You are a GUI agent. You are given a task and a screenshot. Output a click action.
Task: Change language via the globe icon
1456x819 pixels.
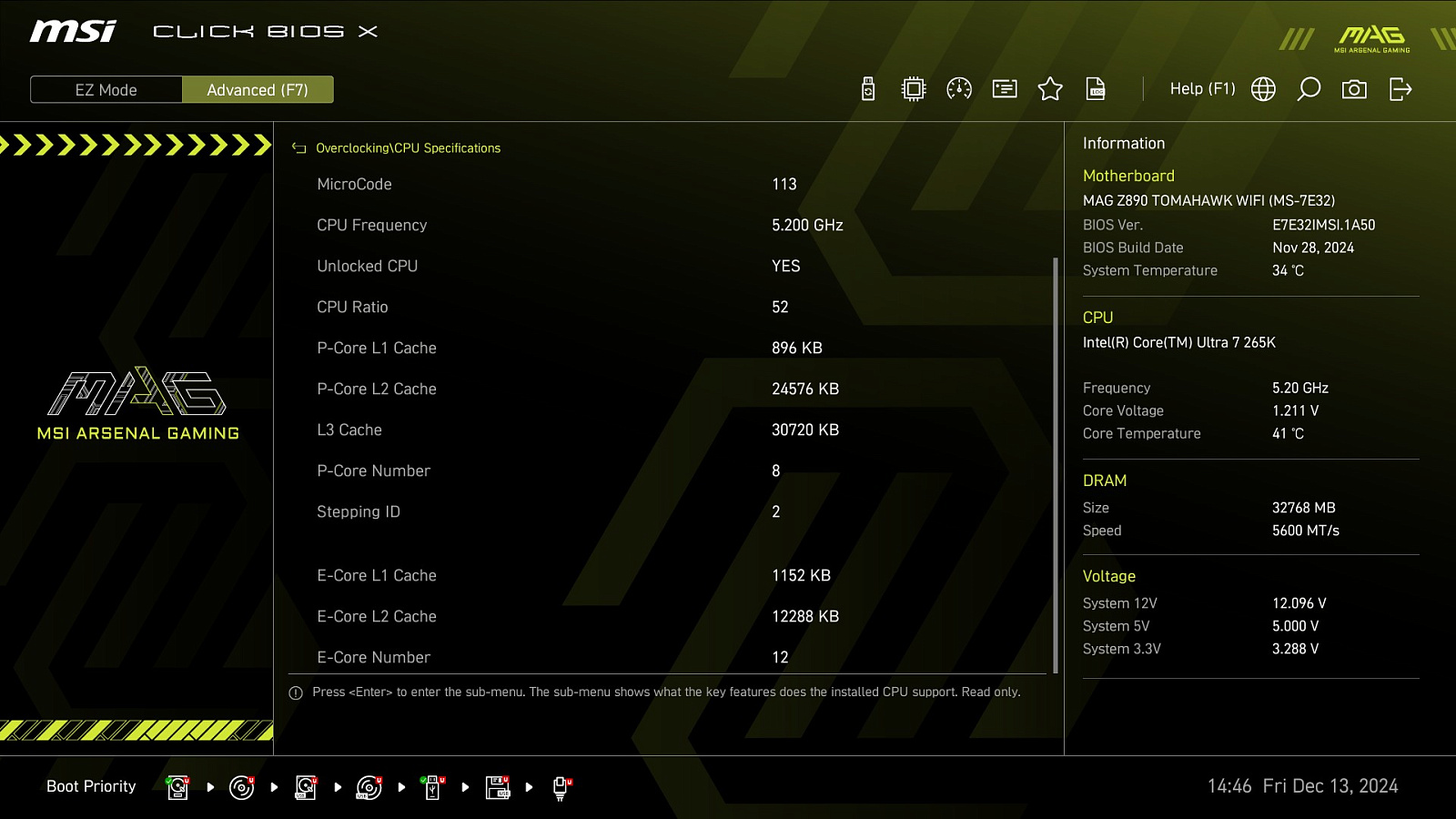click(x=1263, y=89)
